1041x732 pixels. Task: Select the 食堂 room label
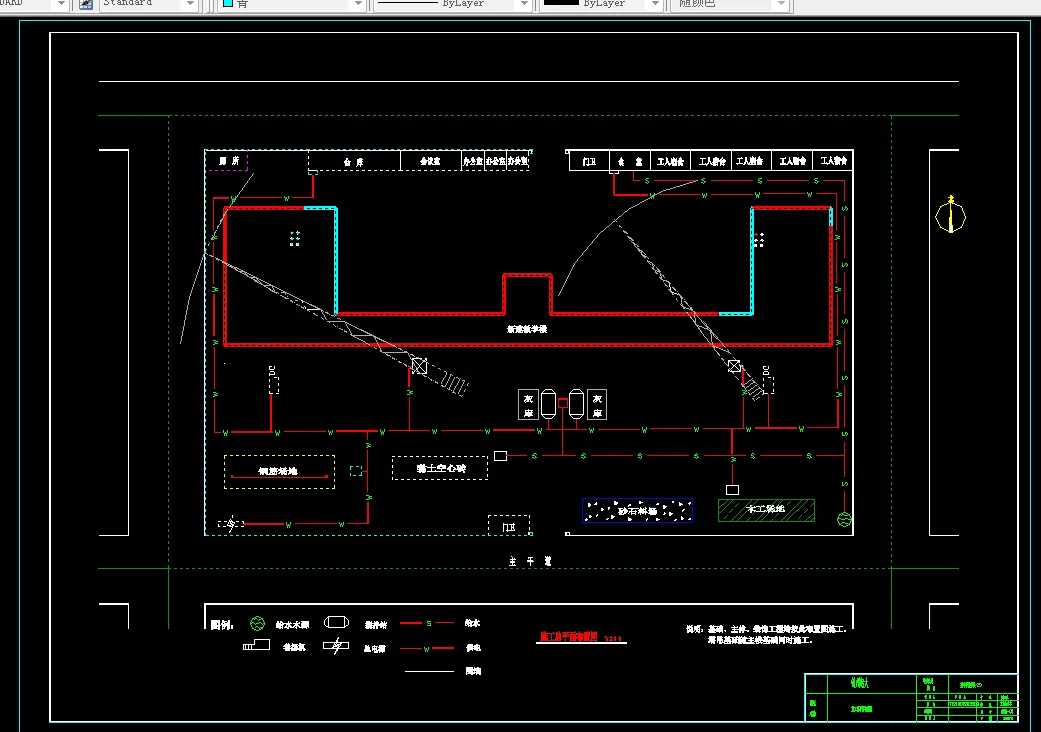tap(629, 161)
